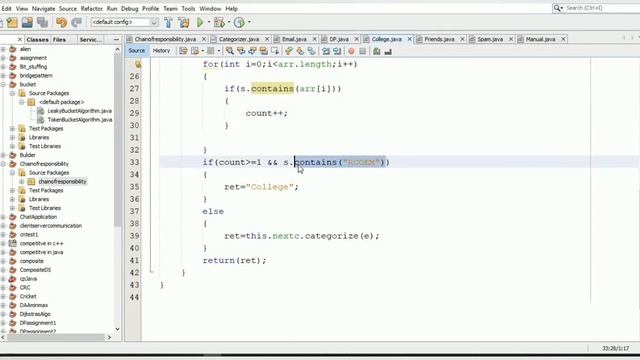The height and width of the screenshot is (360, 640).
Task: Expand the chainofresponsibility package node
Action: [22, 182]
